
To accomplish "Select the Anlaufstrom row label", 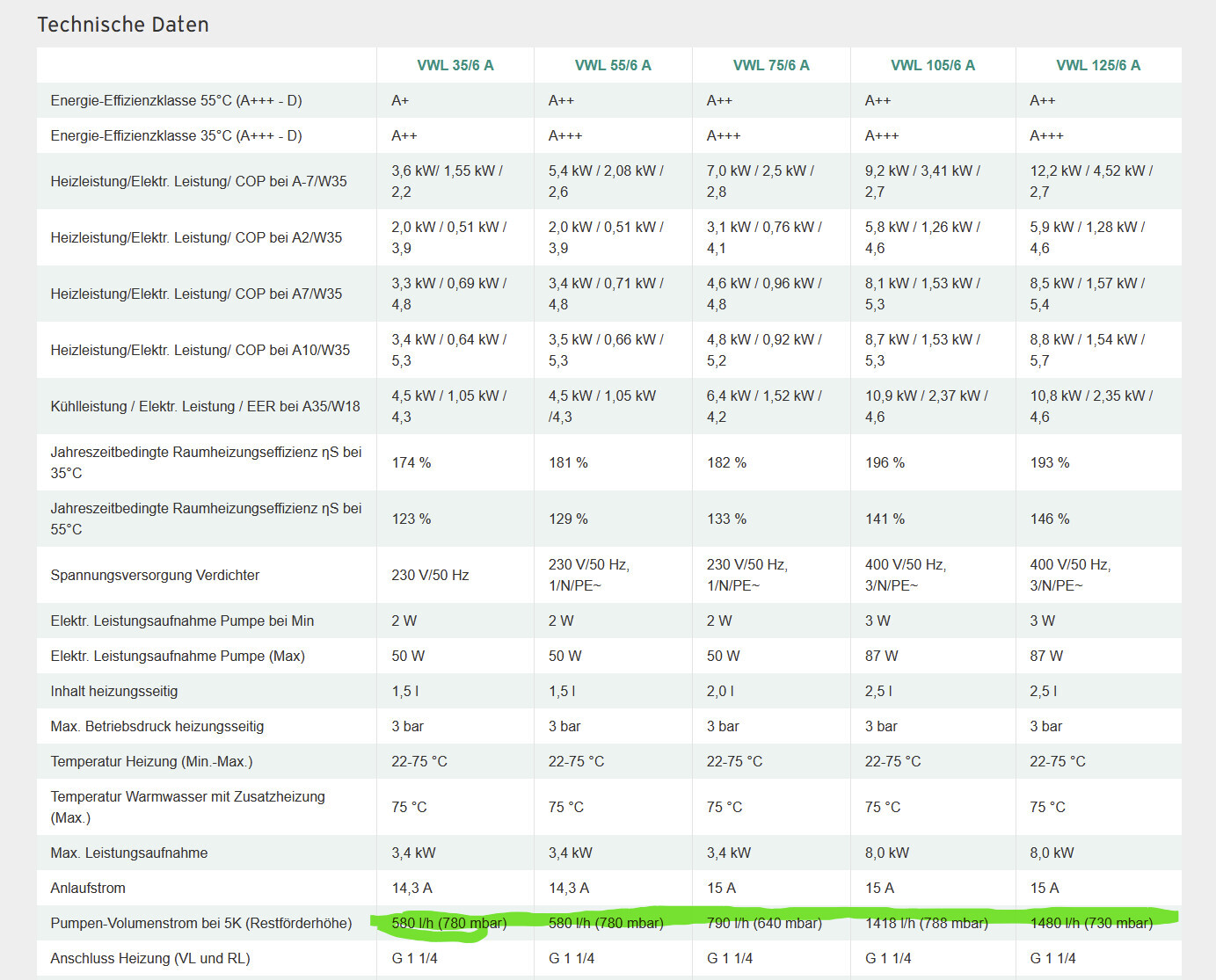I will tap(88, 888).
